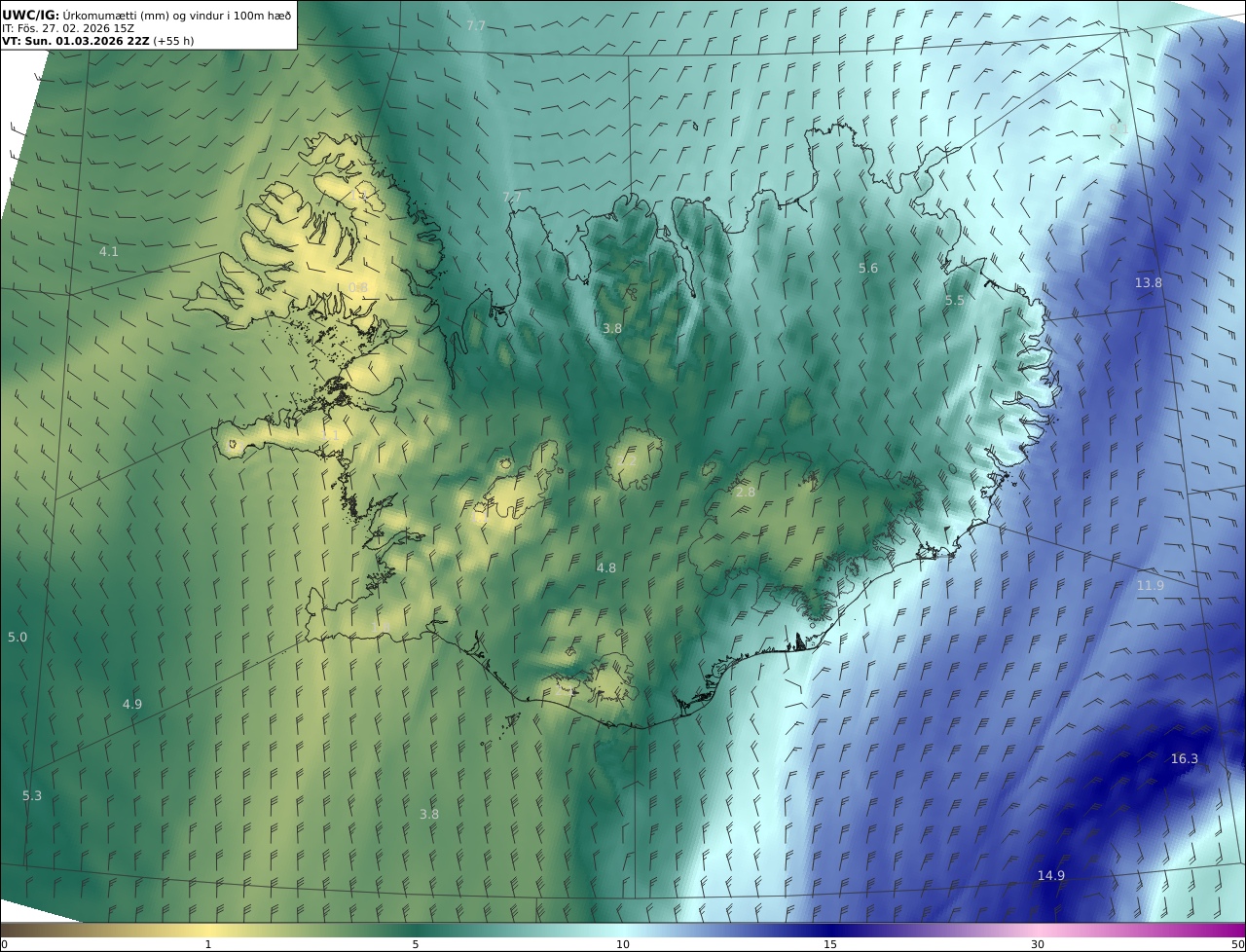
Task: Click the colorbar tick label 0
Action: click(x=4, y=944)
